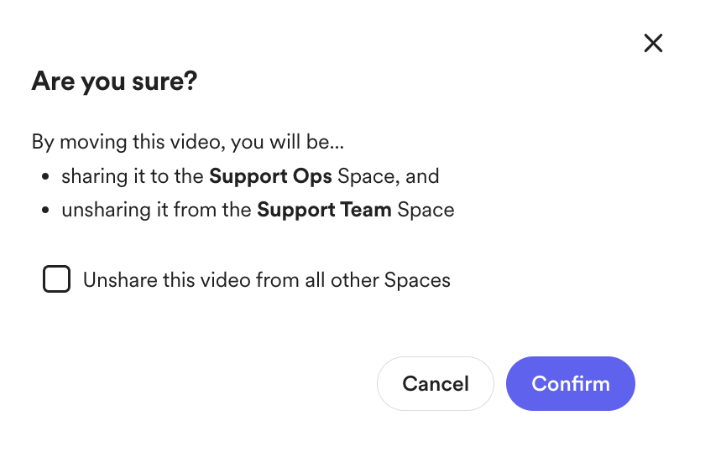Click 'Space, and' after Support Ops
Screen dimensions: 712x468
[388, 176]
